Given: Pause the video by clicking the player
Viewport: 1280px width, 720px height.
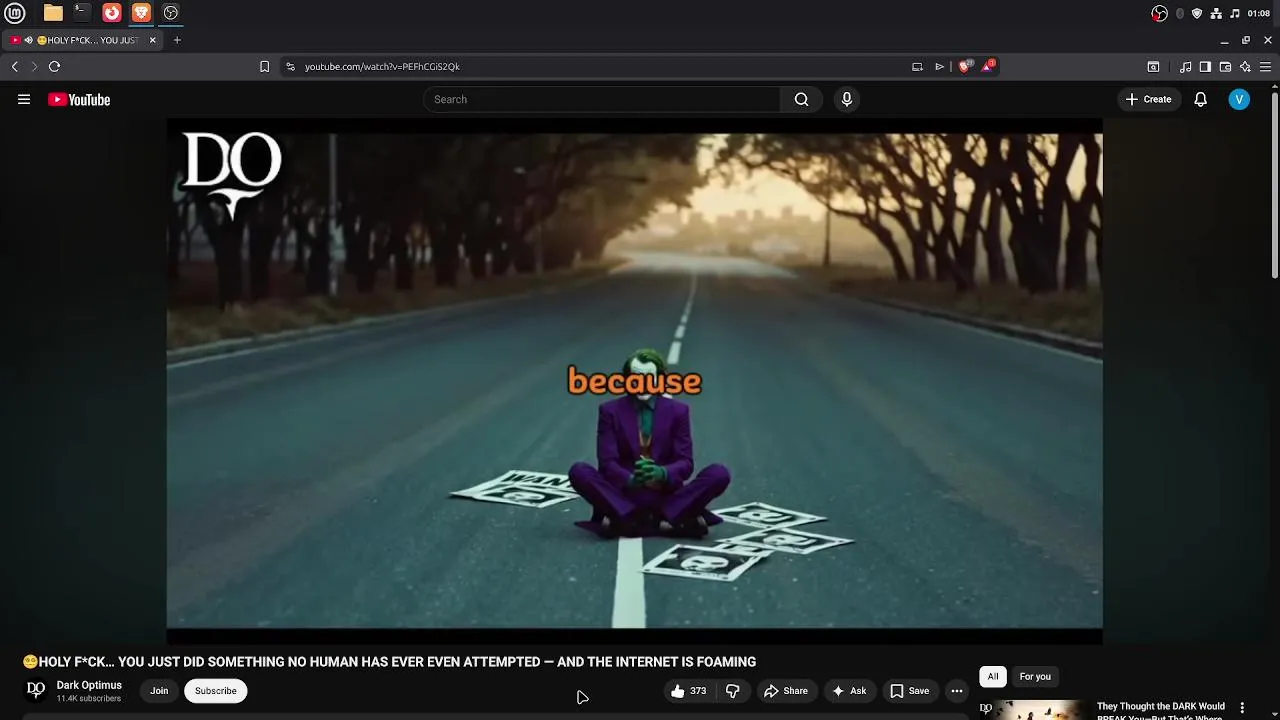Looking at the screenshot, I should click(634, 380).
